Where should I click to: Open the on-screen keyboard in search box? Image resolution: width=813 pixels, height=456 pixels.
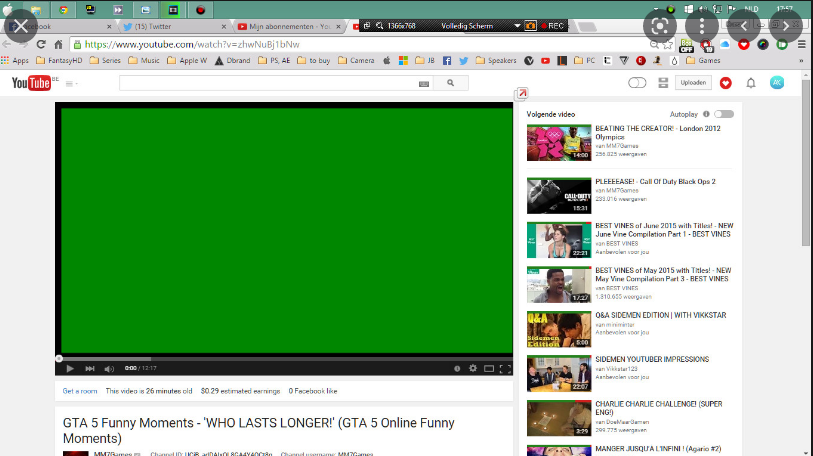click(x=424, y=84)
